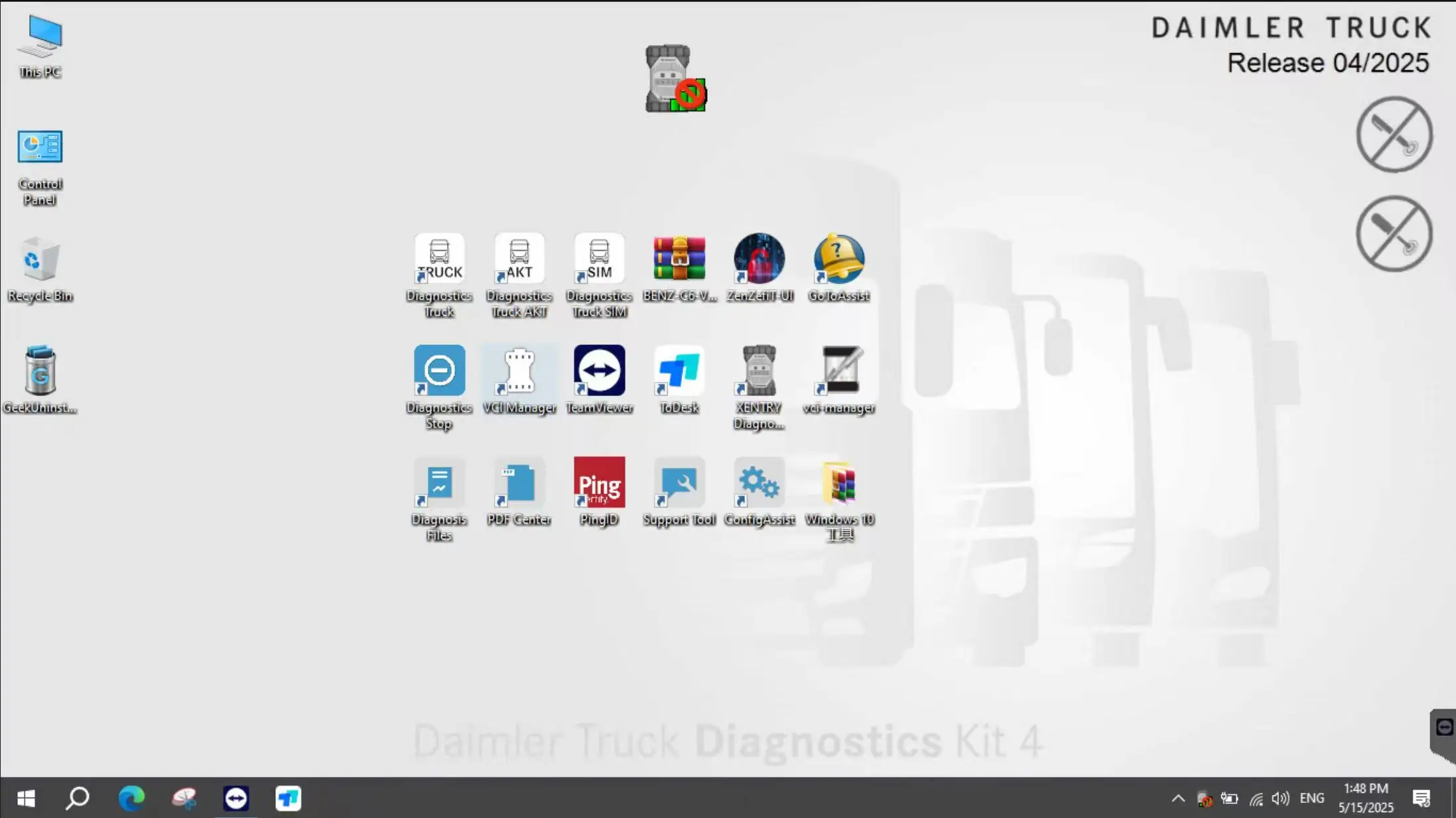
Task: Launch Diagnostics Truck AKT
Action: click(x=519, y=275)
